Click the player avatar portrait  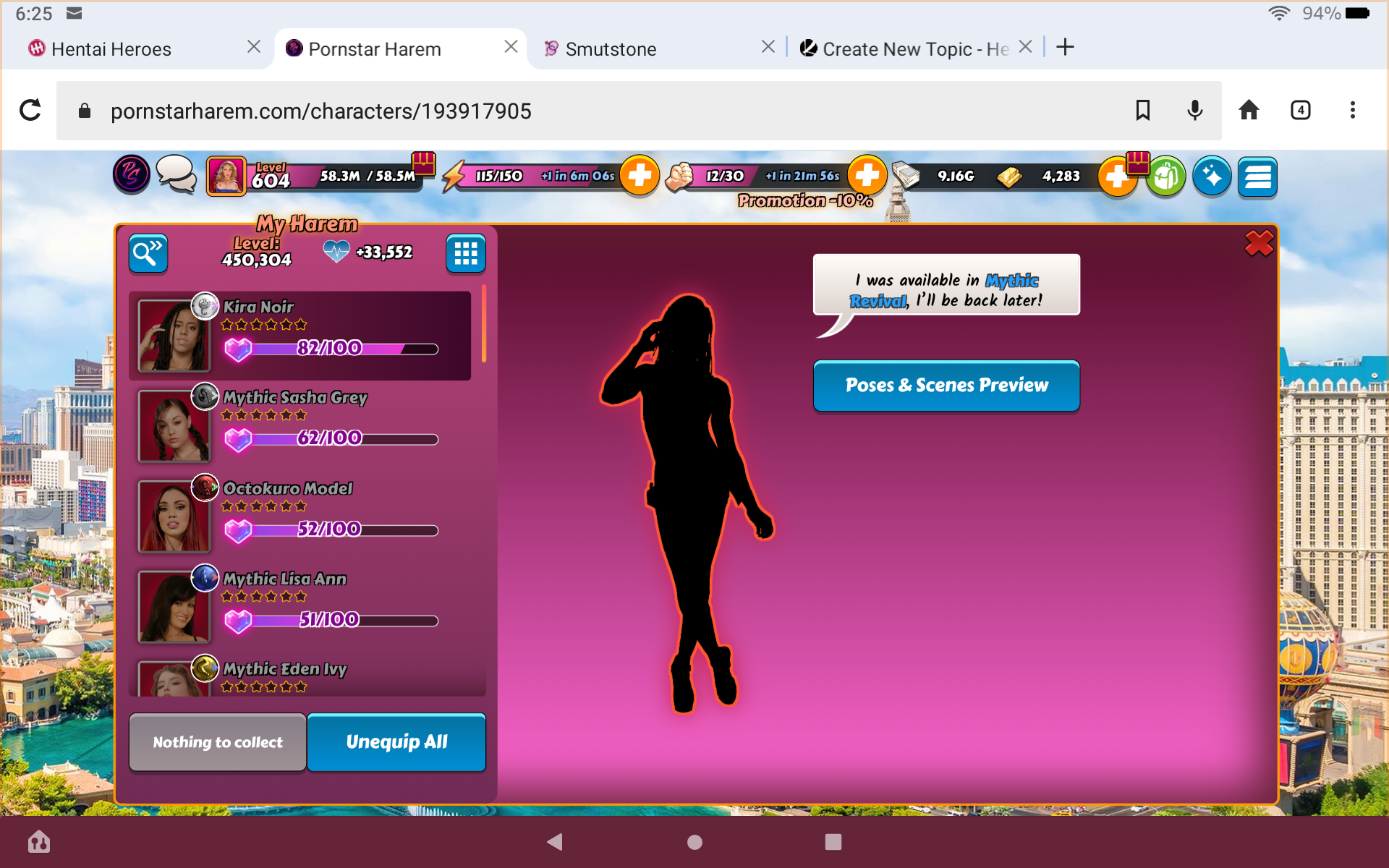(226, 176)
